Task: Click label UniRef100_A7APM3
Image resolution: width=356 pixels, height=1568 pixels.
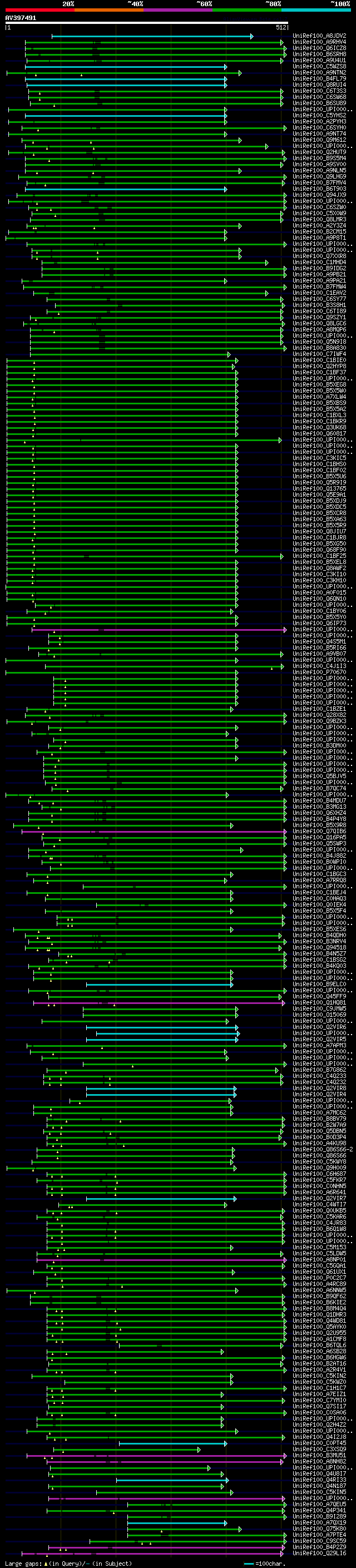Action: pyautogui.click(x=319, y=1045)
